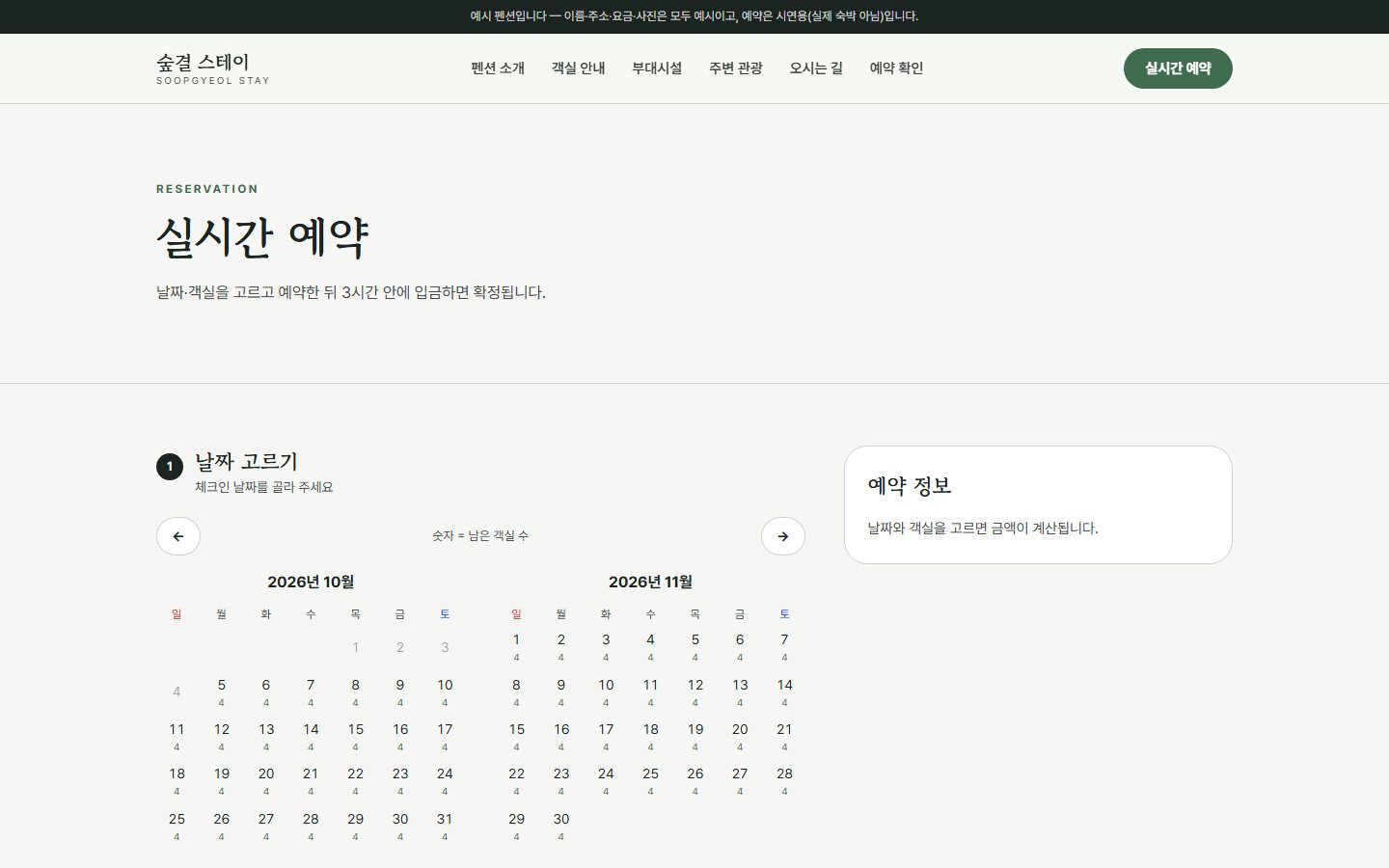View the 오시는 길 directions page

(816, 68)
